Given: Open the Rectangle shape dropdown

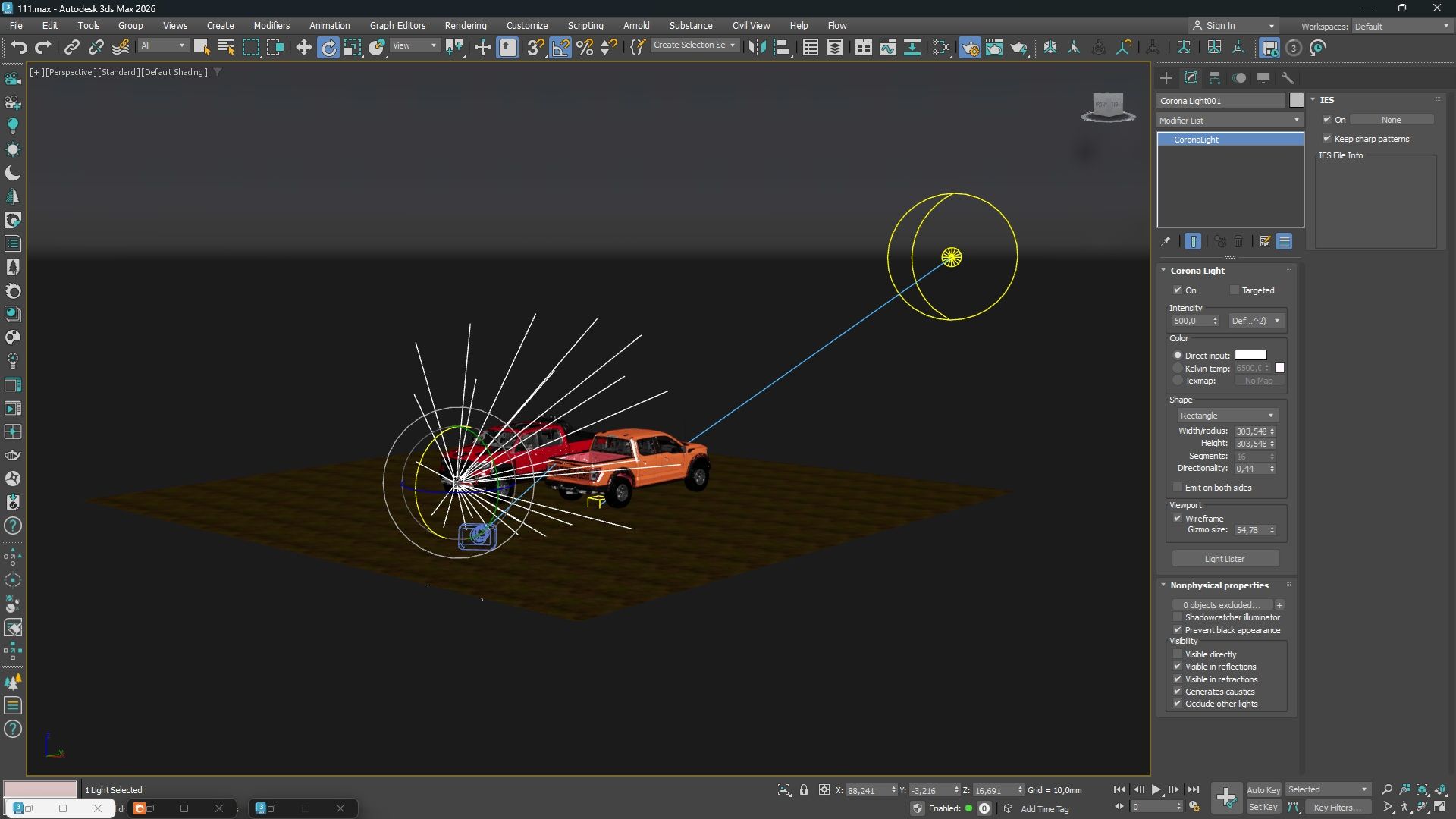Looking at the screenshot, I should click(1226, 415).
